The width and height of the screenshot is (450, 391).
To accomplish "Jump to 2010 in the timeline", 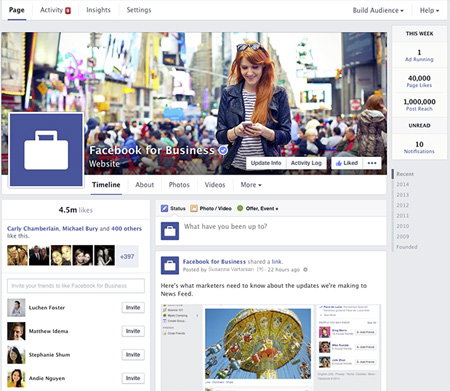I will click(x=403, y=226).
